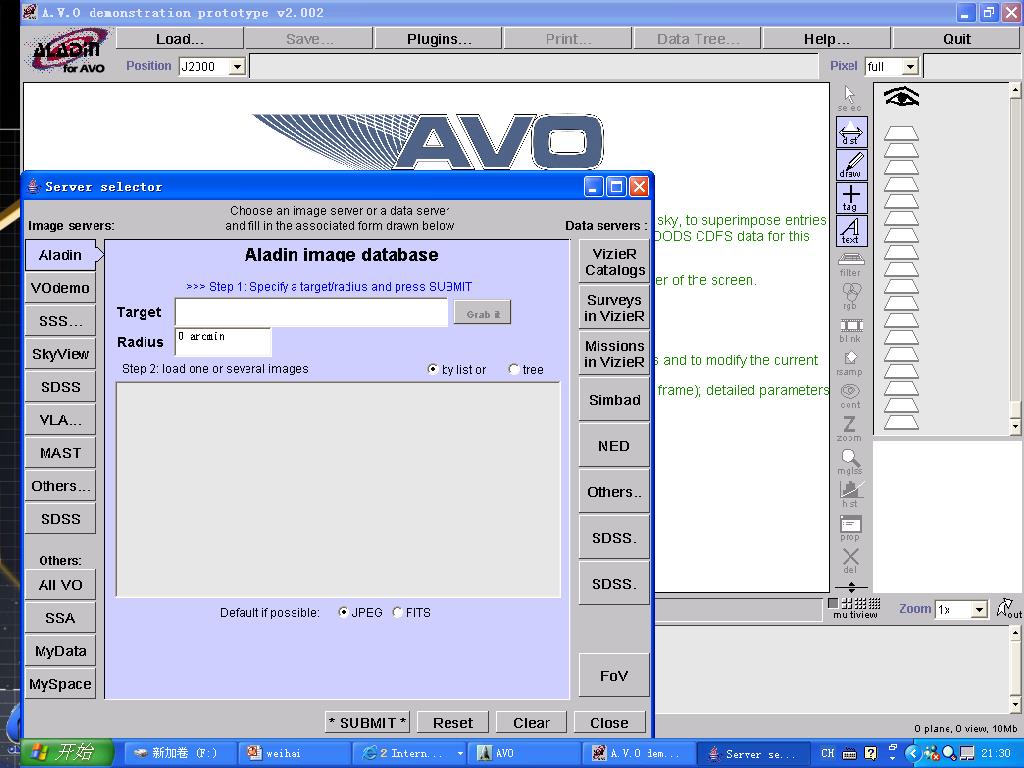Open the FoV button

tap(614, 675)
